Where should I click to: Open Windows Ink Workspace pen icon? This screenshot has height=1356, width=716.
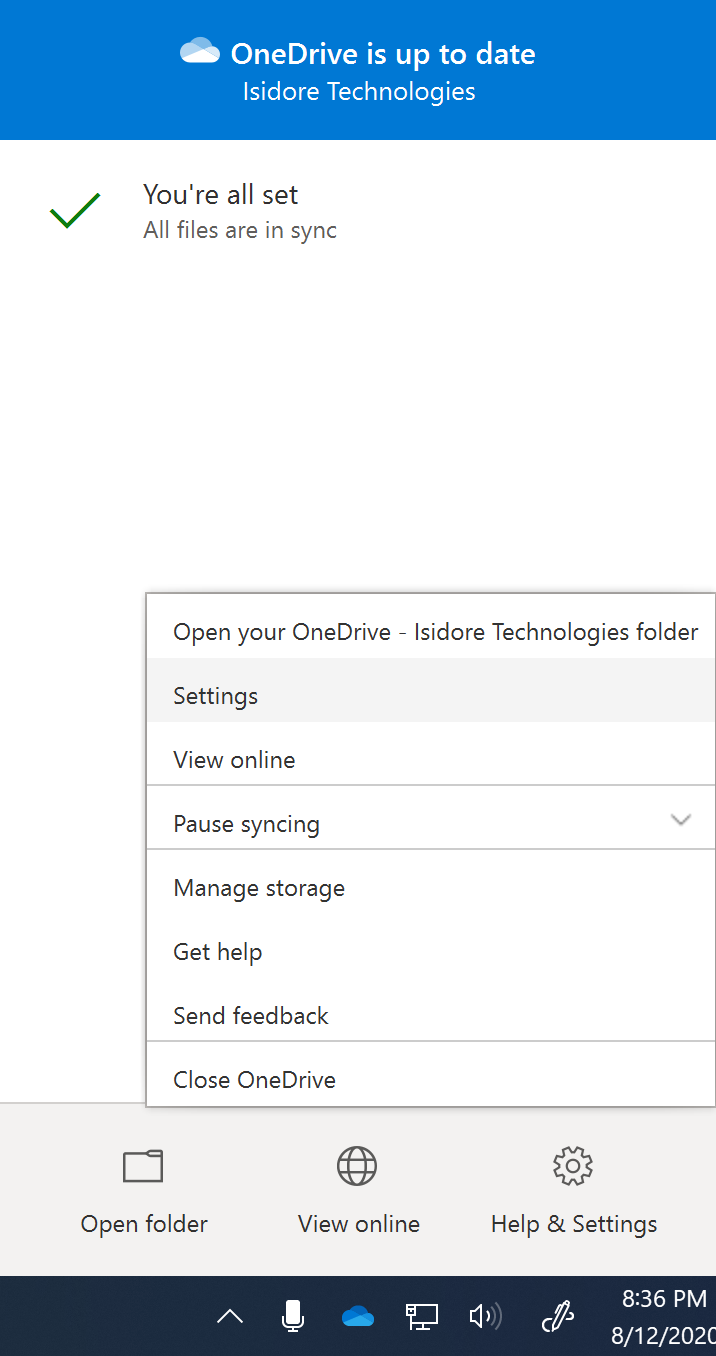click(557, 1317)
